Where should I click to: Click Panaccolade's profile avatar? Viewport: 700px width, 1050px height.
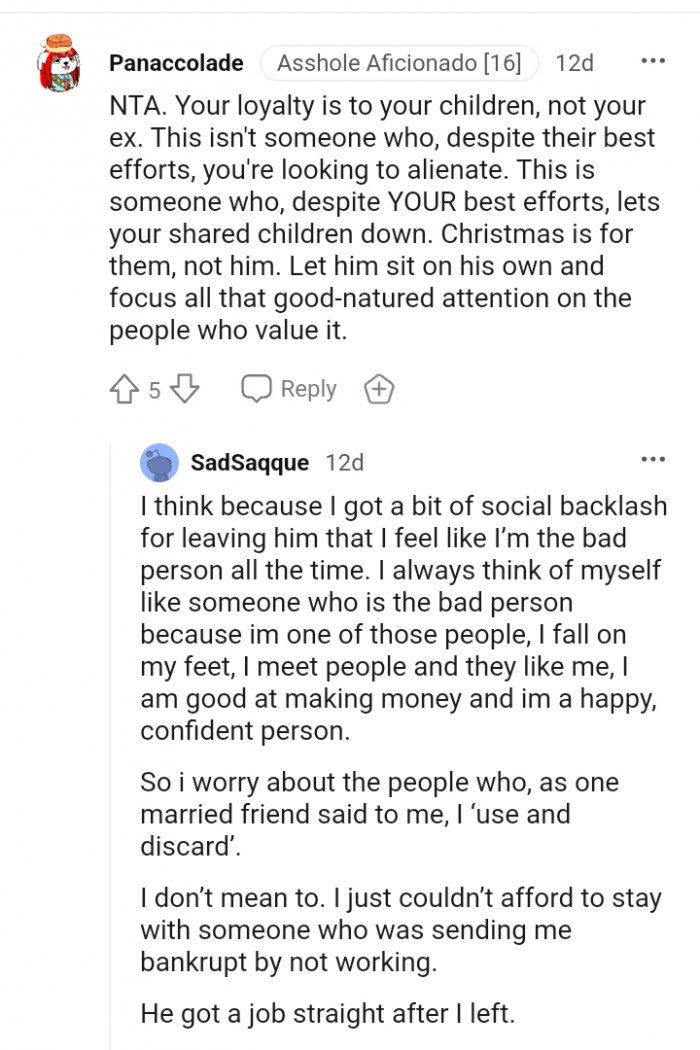coord(59,63)
